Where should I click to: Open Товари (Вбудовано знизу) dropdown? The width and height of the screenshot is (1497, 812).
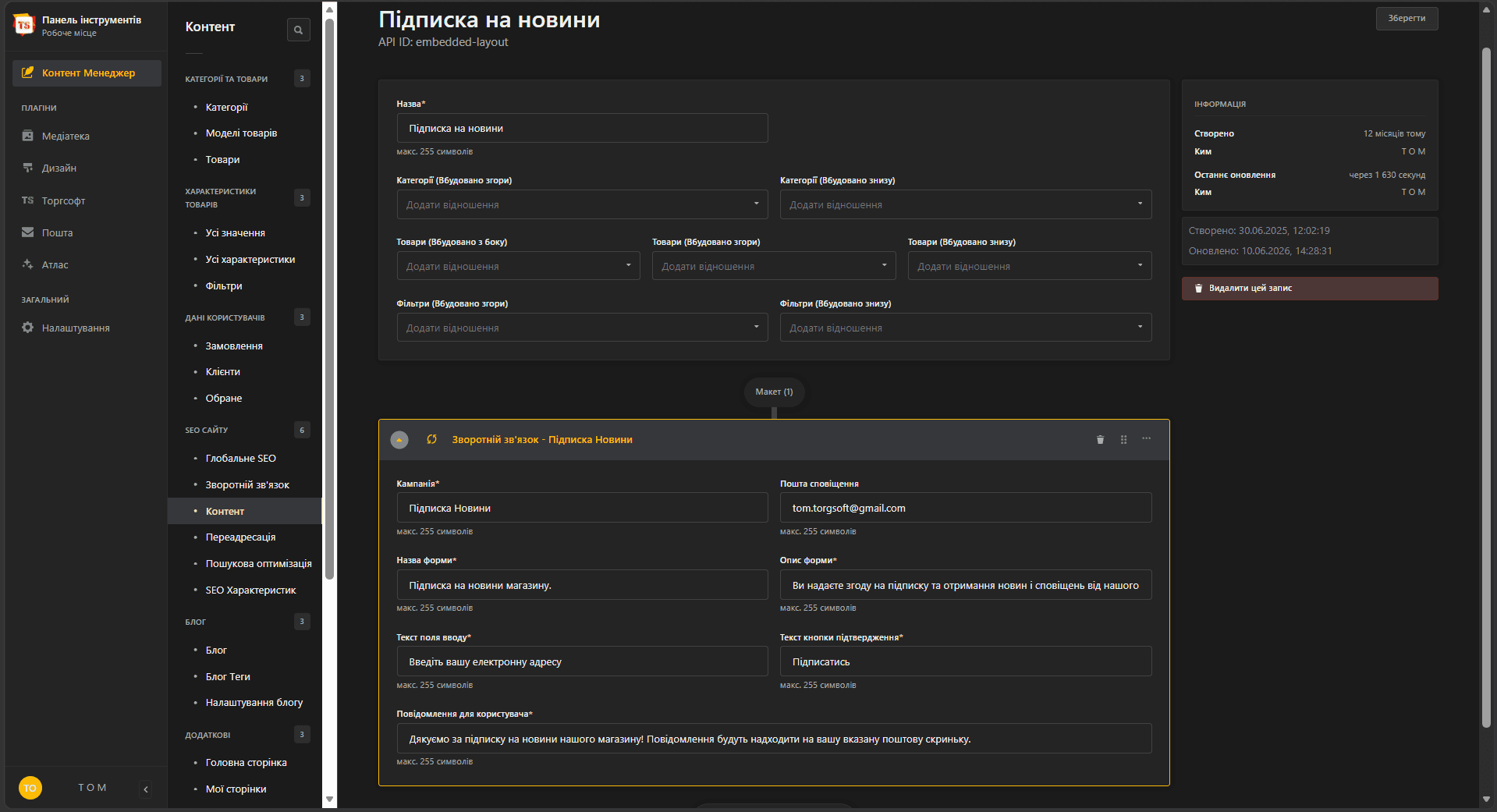tap(1030, 266)
